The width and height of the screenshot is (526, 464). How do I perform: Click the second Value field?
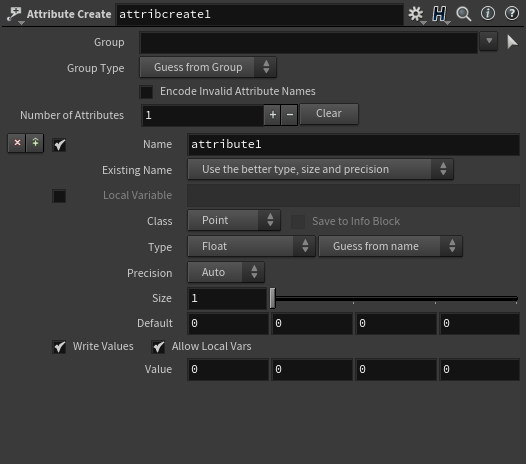tap(312, 369)
